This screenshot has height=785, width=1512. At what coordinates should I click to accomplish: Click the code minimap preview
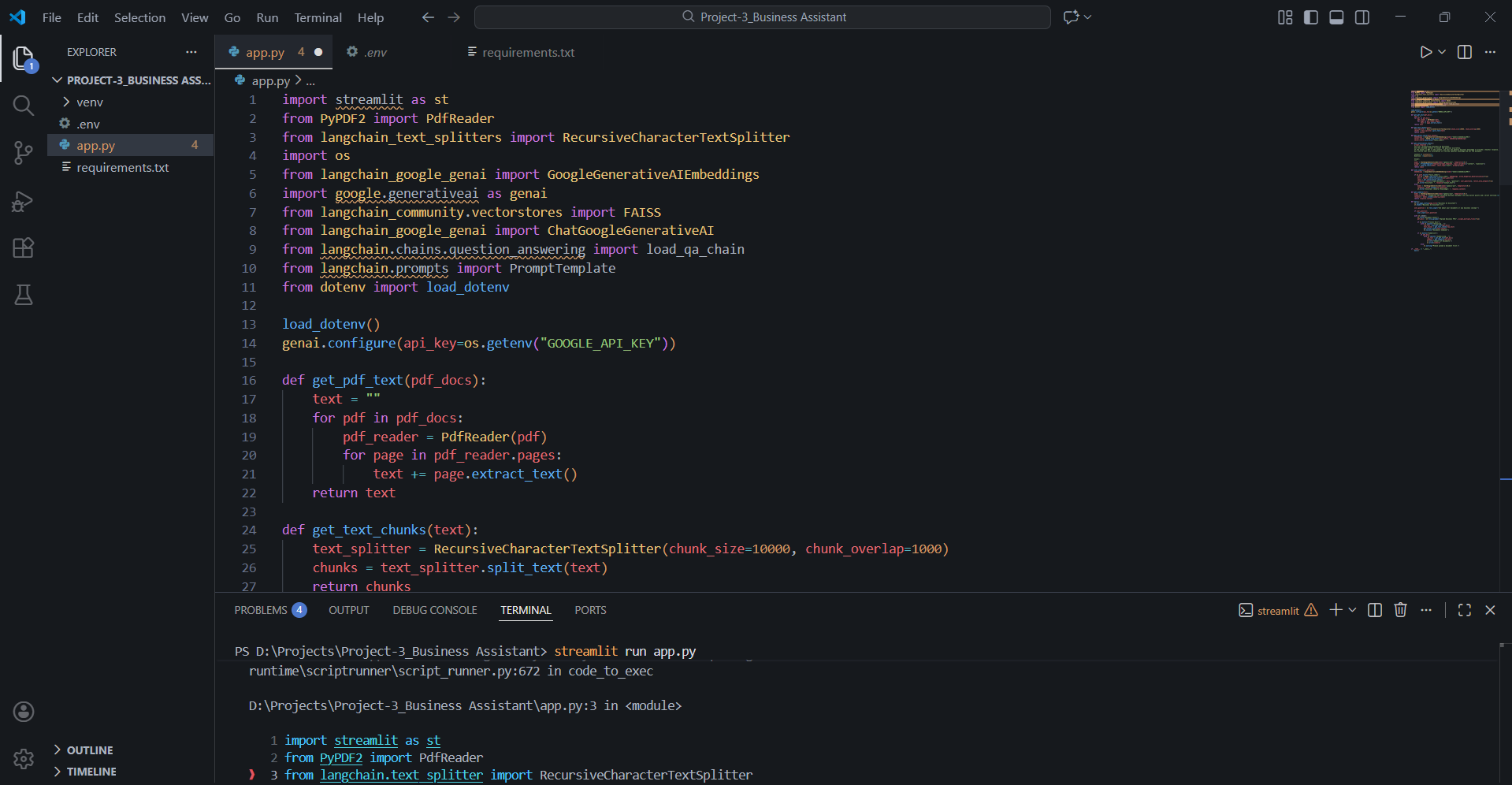coord(1454,170)
